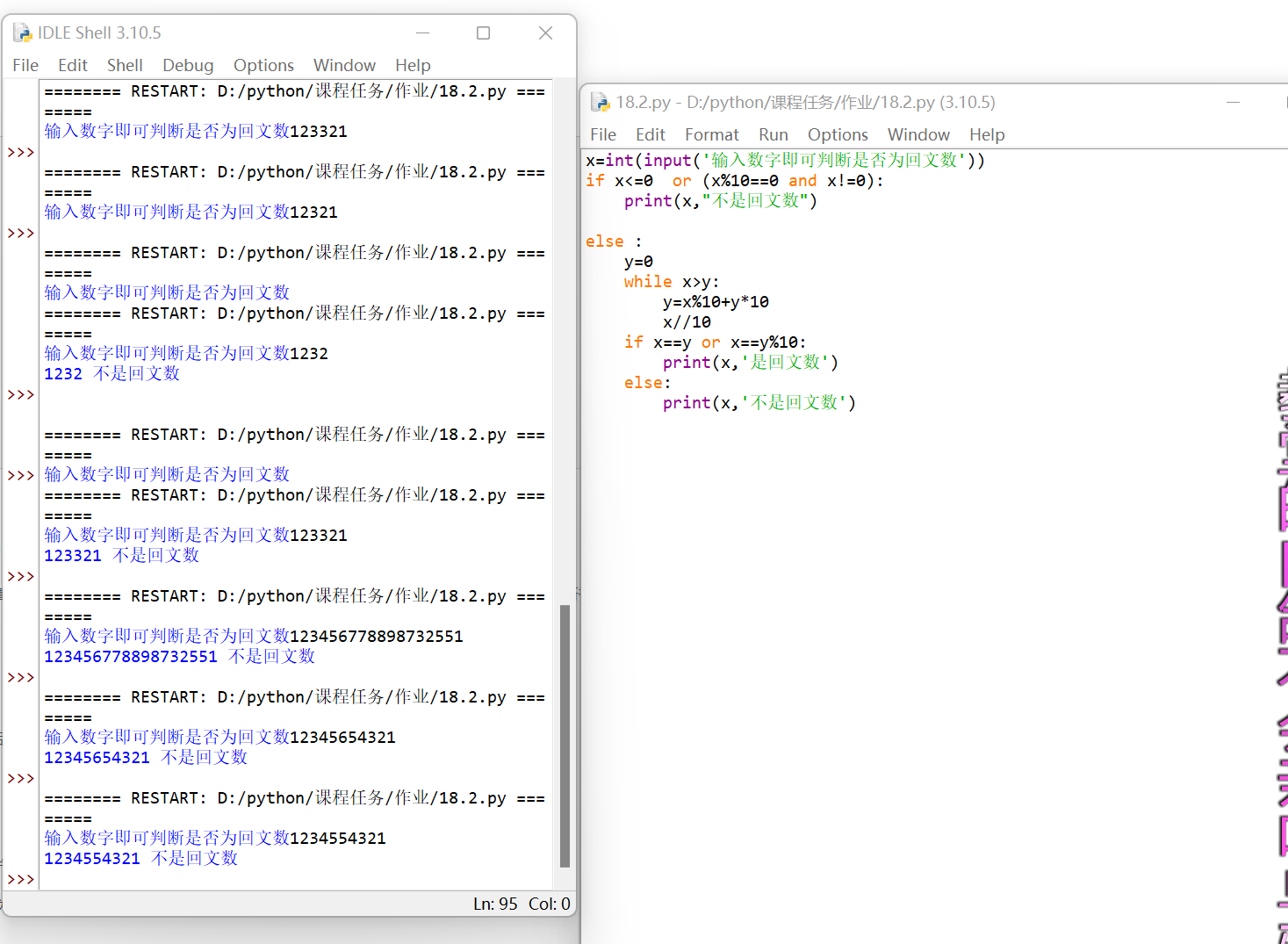This screenshot has width=1288, height=944.
Task: Open Options menu in IDLE Shell window
Action: [263, 65]
